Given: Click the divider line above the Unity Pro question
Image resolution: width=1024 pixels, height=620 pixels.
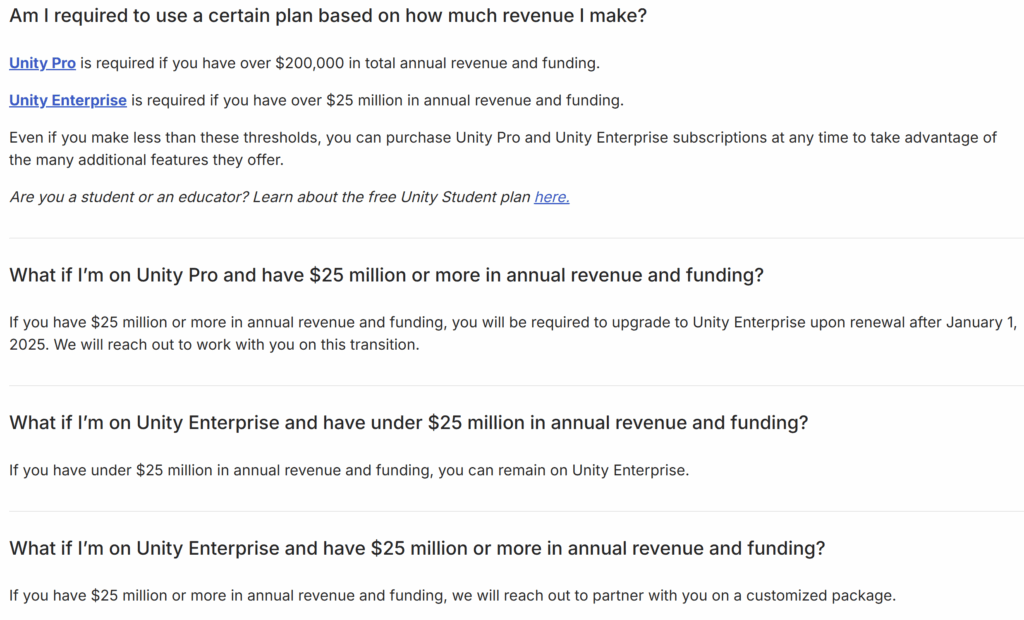Looking at the screenshot, I should click(512, 238).
